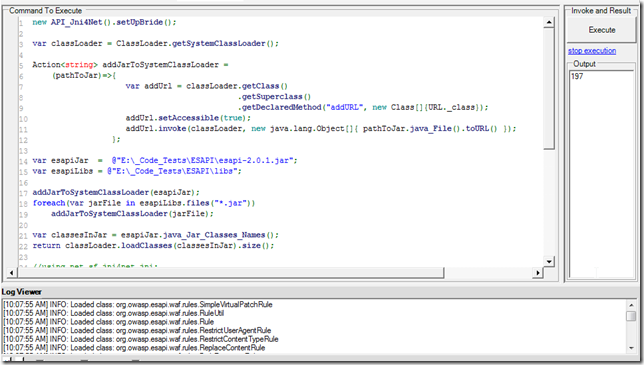This screenshot has height=365, width=644.
Task: Click the Log Viewer heading
Action: tap(21, 292)
